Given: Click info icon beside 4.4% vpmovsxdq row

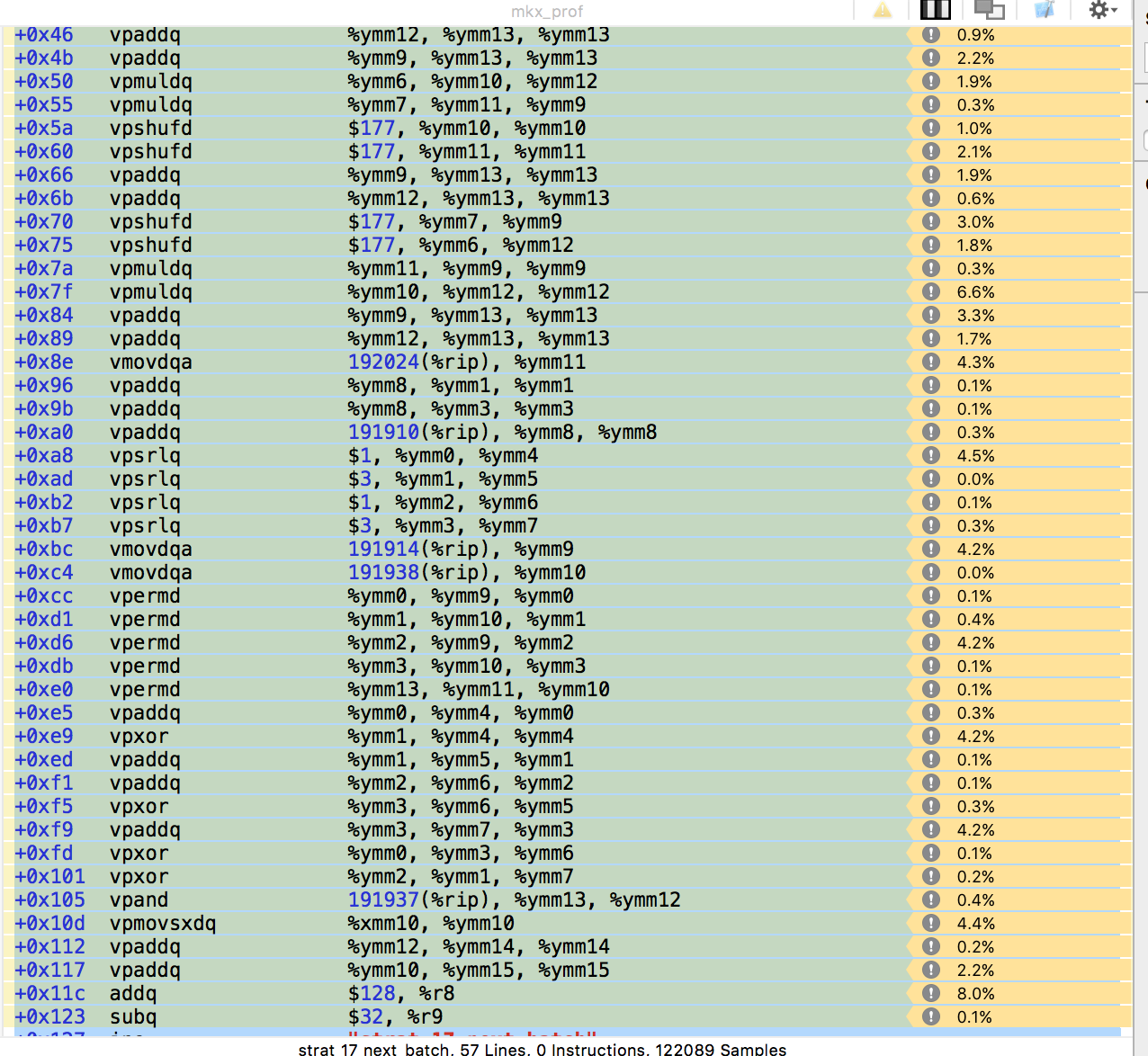Looking at the screenshot, I should tap(931, 924).
